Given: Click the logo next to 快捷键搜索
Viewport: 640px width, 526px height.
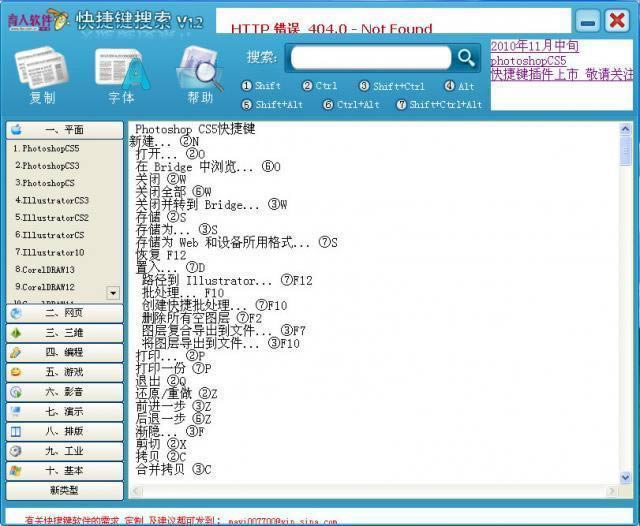Looking at the screenshot, I should point(38,20).
